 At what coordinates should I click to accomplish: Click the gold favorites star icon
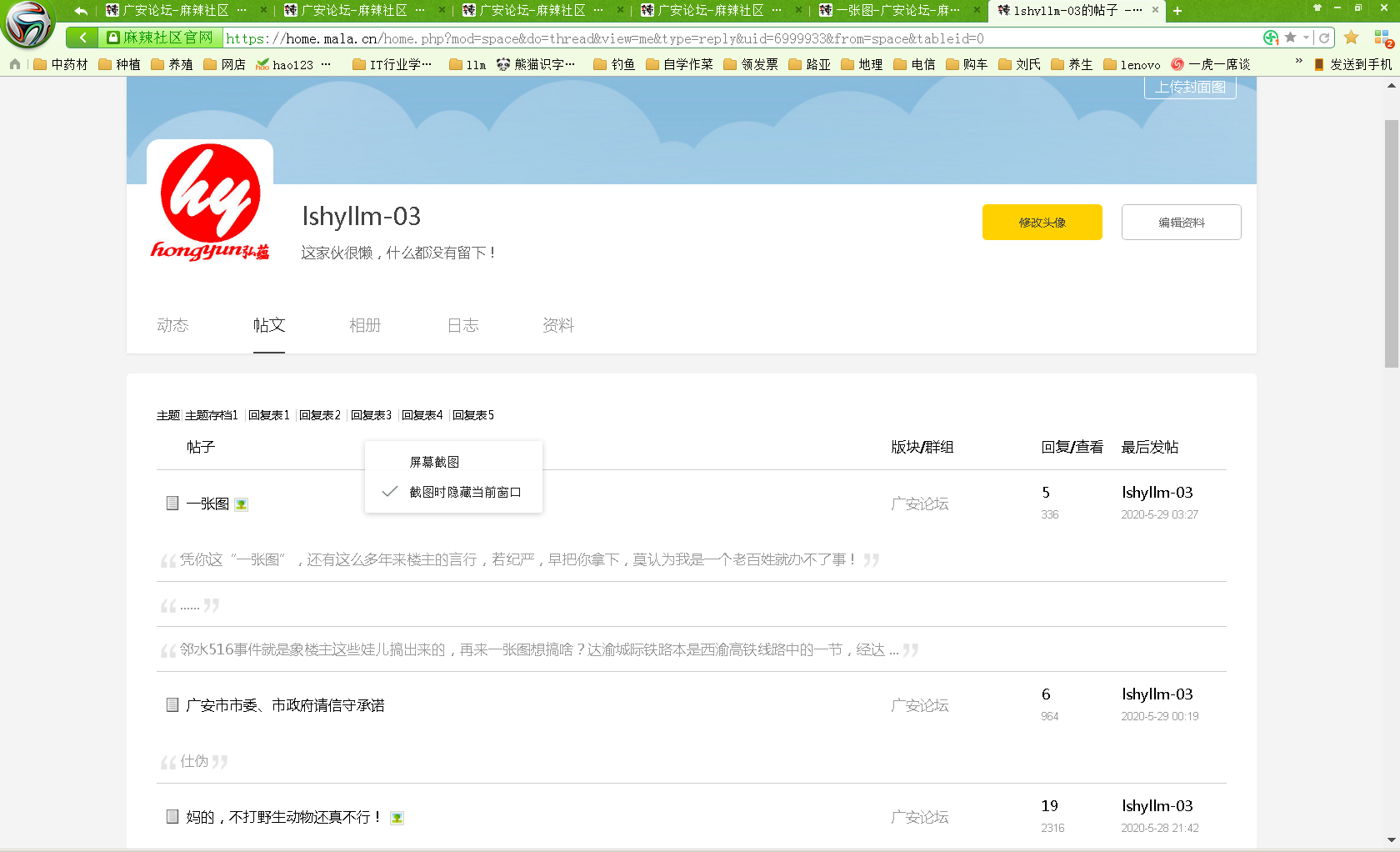1352,38
